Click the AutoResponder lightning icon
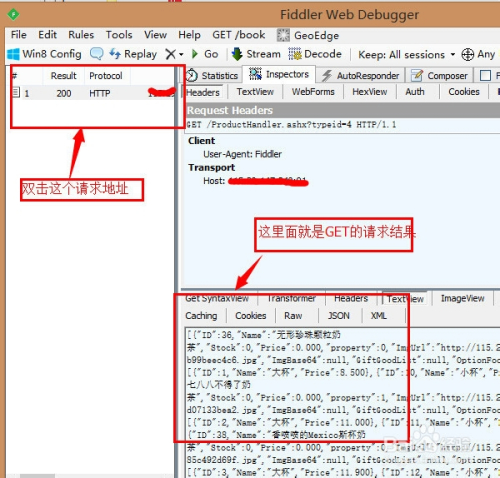The width and height of the screenshot is (500, 478). (327, 76)
